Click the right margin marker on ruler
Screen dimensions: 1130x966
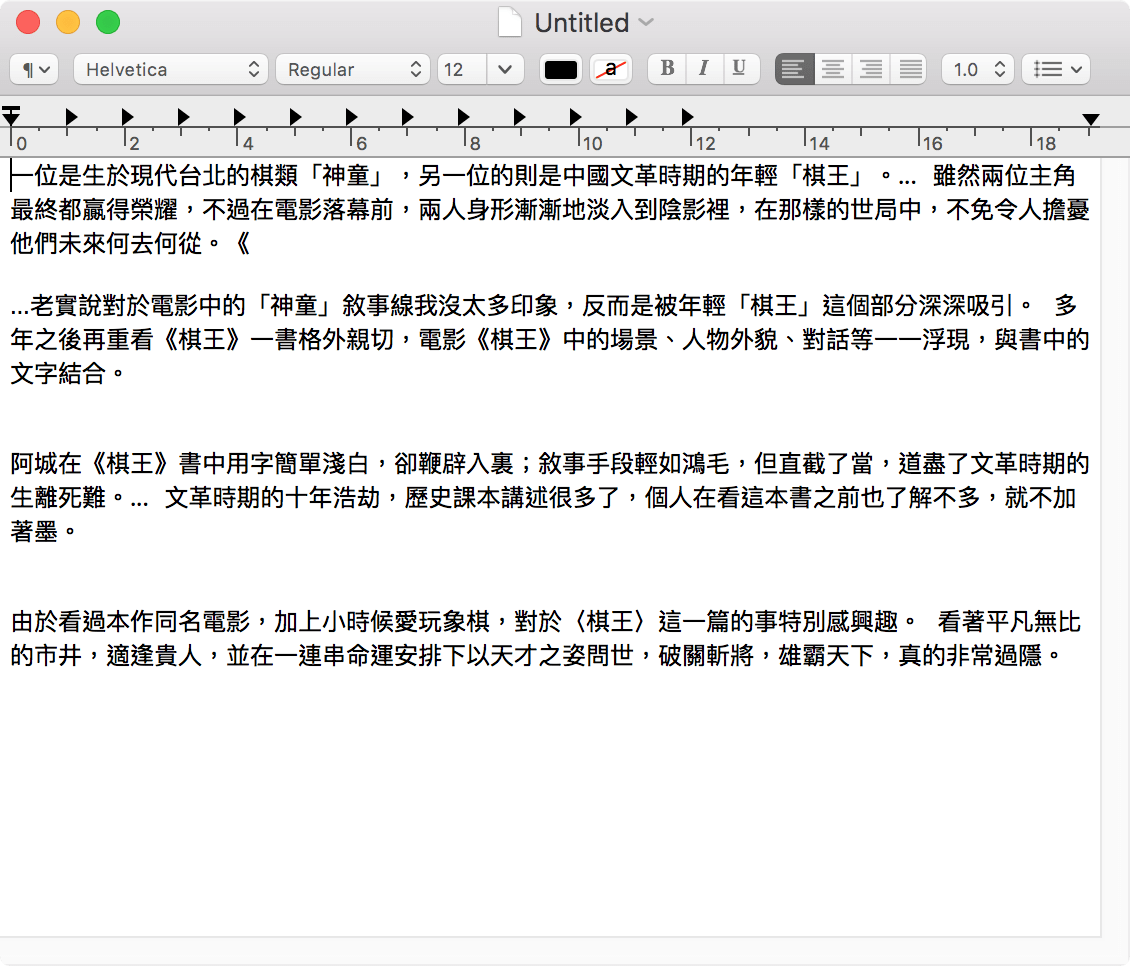pos(1091,120)
